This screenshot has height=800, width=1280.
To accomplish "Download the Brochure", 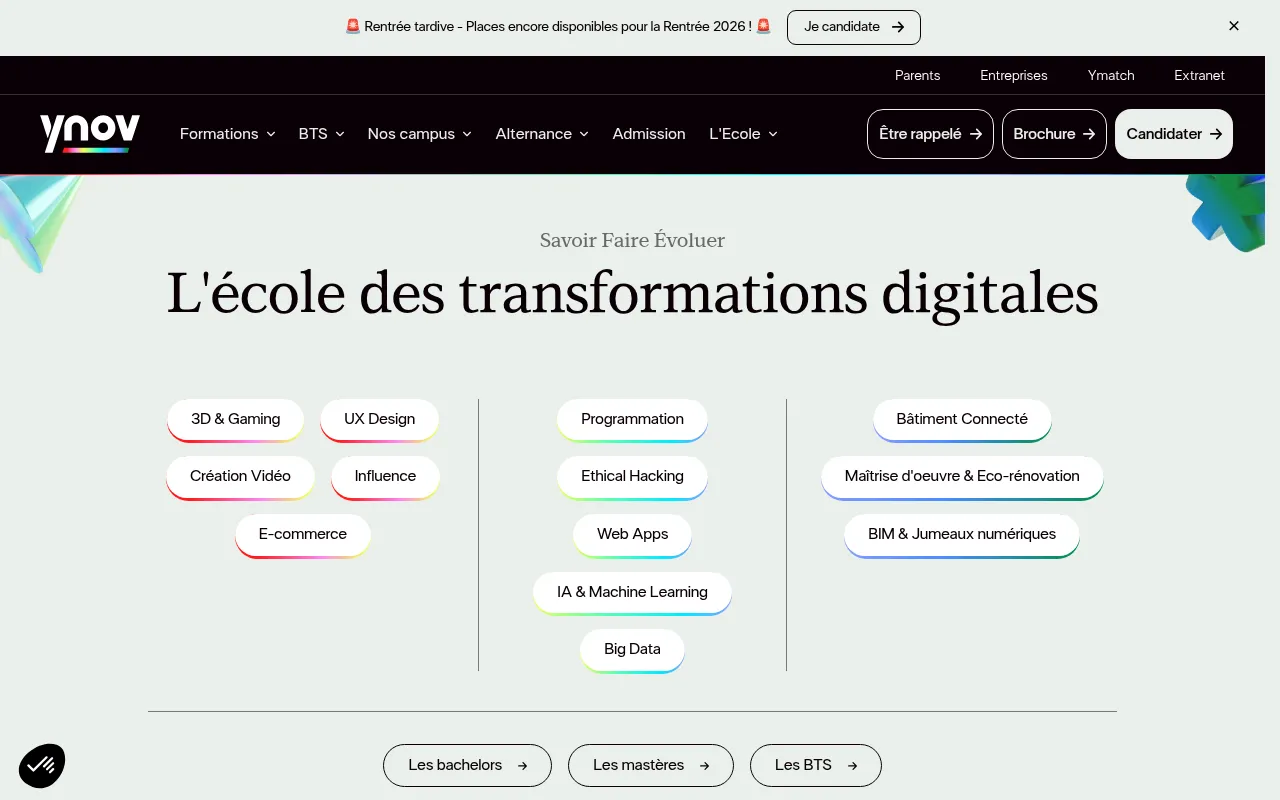I will 1054,134.
